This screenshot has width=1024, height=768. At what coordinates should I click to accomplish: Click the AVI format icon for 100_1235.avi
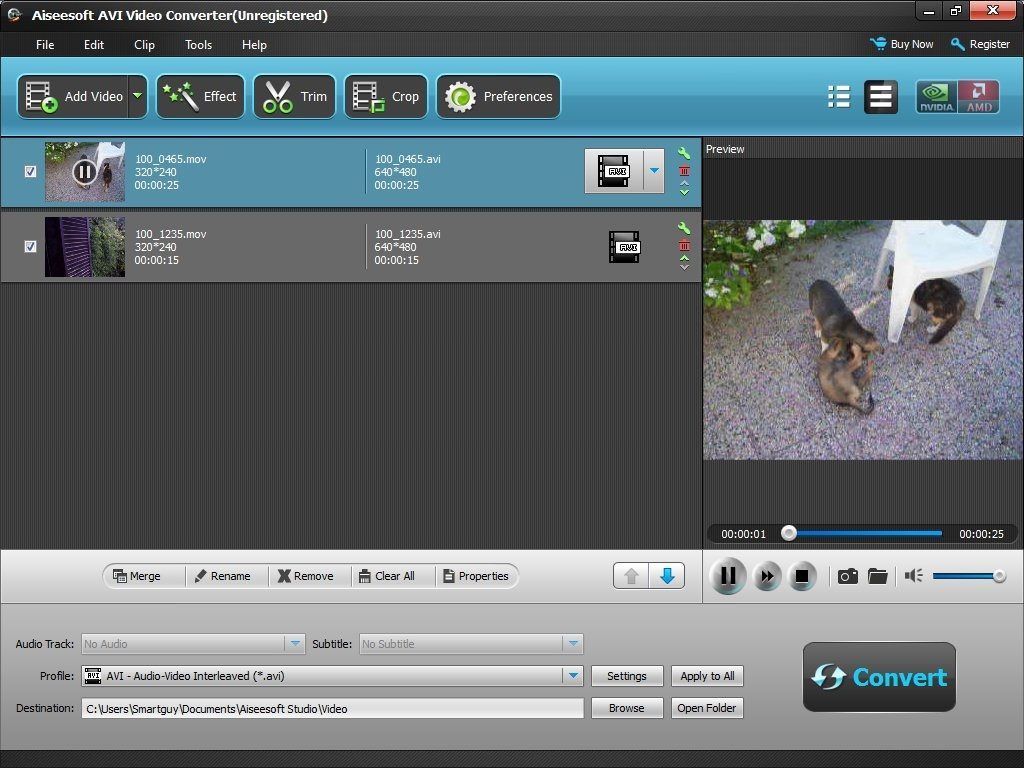[624, 247]
